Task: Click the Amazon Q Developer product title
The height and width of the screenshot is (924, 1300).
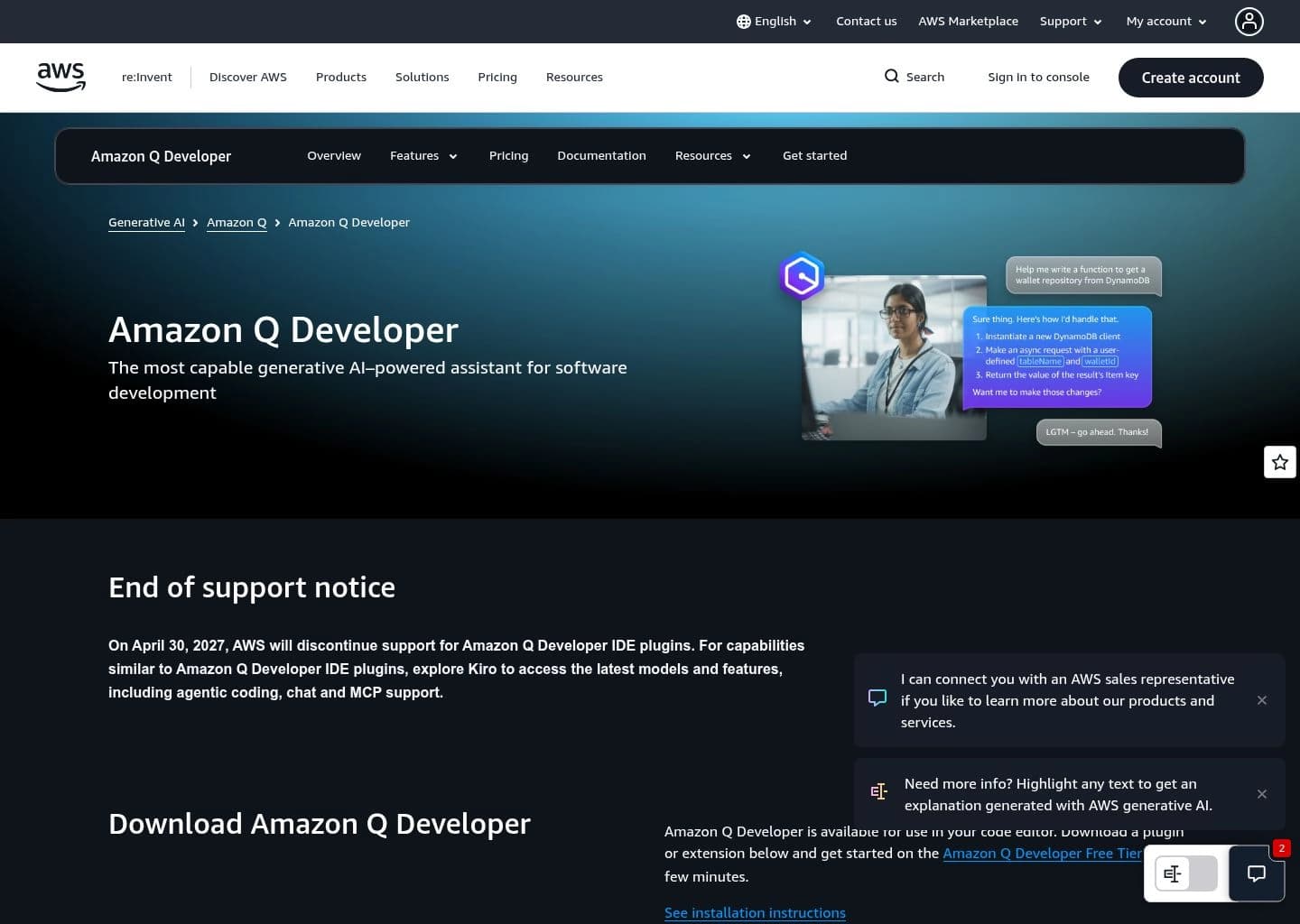Action: (x=162, y=156)
